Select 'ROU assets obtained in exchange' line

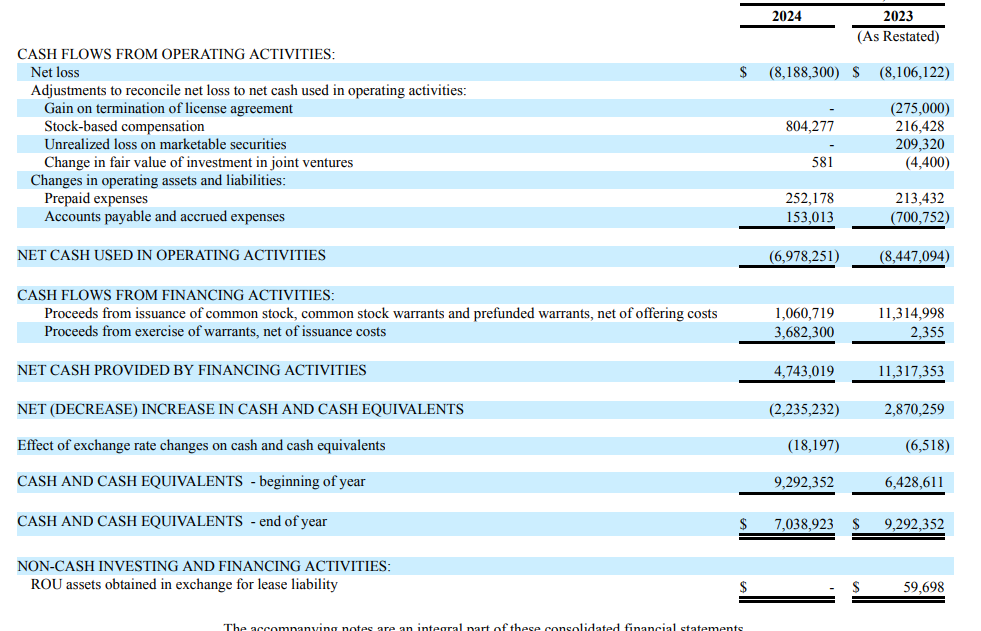click(x=184, y=585)
